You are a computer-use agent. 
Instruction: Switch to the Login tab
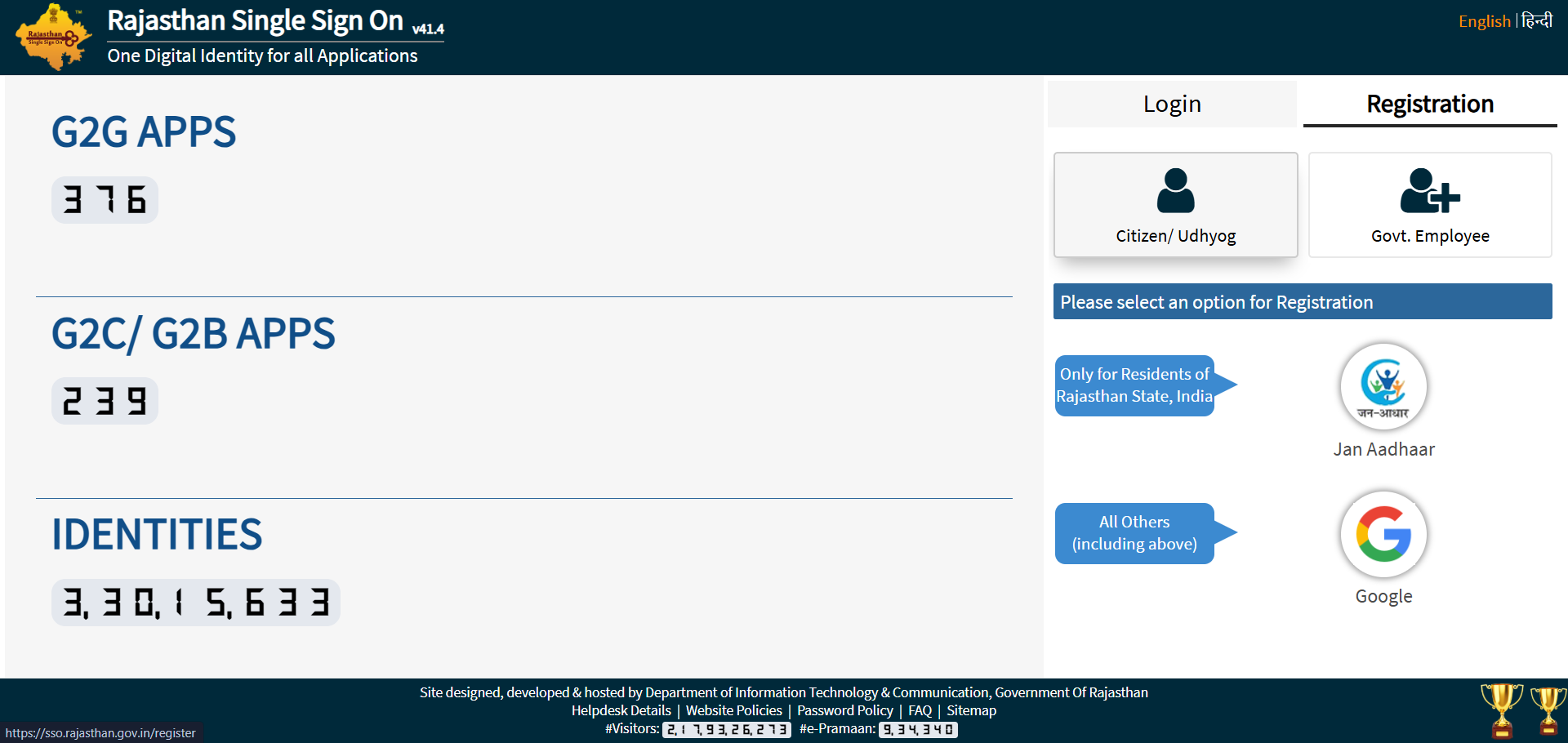click(1172, 105)
